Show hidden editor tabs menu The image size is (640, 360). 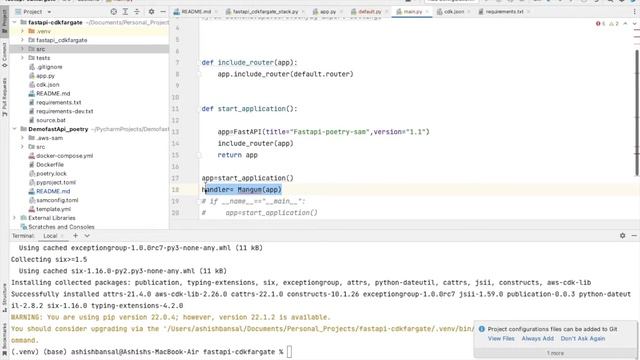[635, 12]
